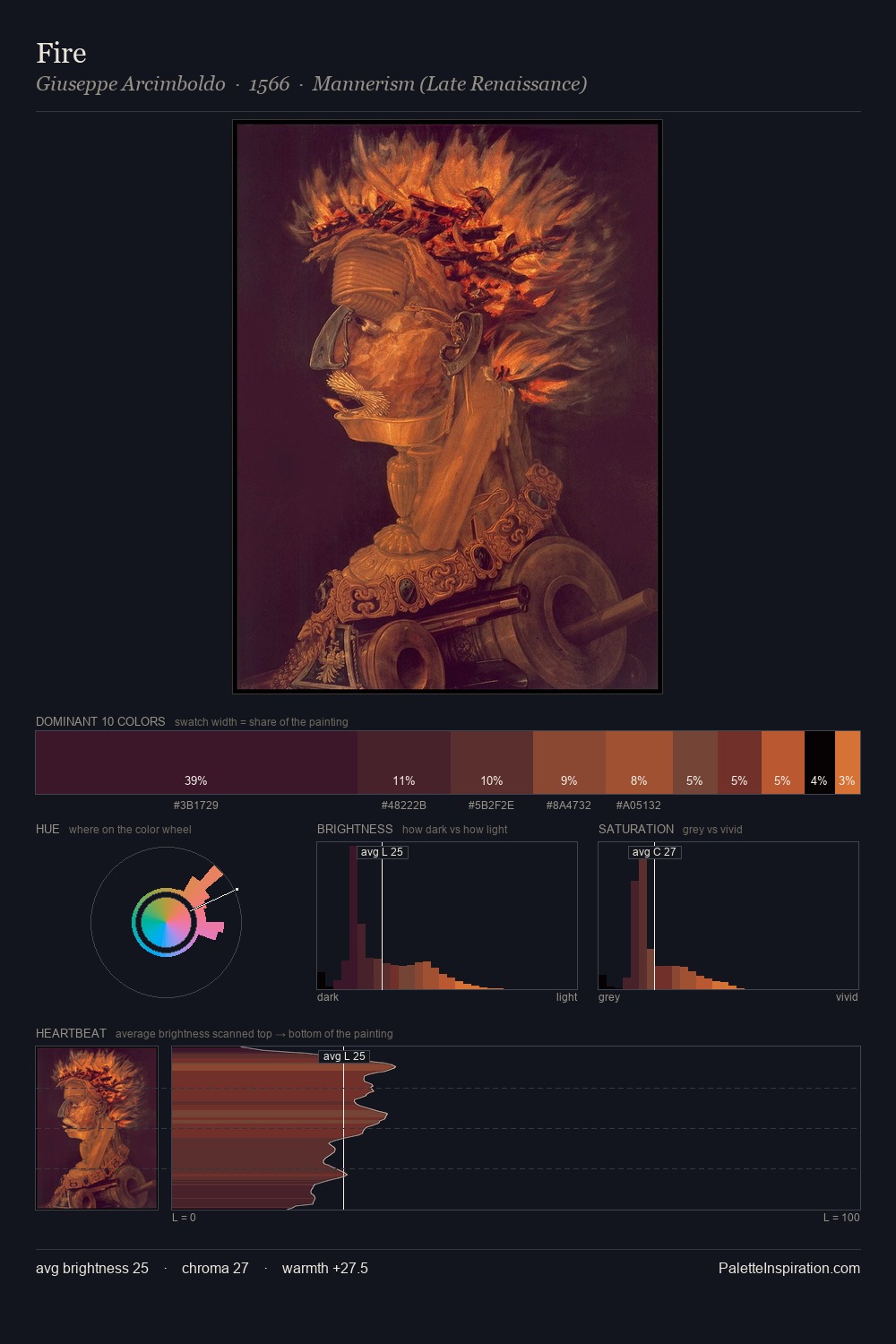Click the SATURATION heading
This screenshot has width=896, height=1344.
(x=636, y=829)
